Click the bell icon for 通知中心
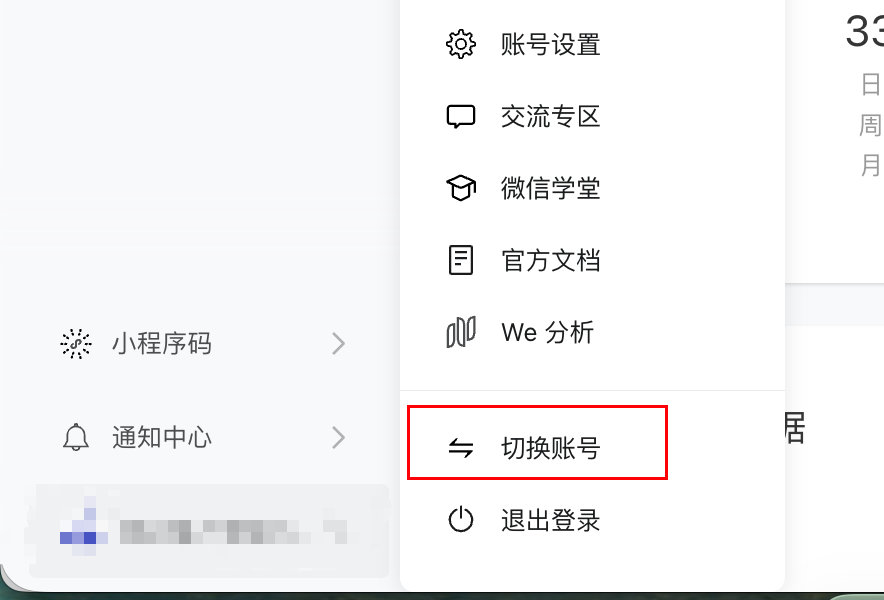This screenshot has width=884, height=600. (76, 437)
